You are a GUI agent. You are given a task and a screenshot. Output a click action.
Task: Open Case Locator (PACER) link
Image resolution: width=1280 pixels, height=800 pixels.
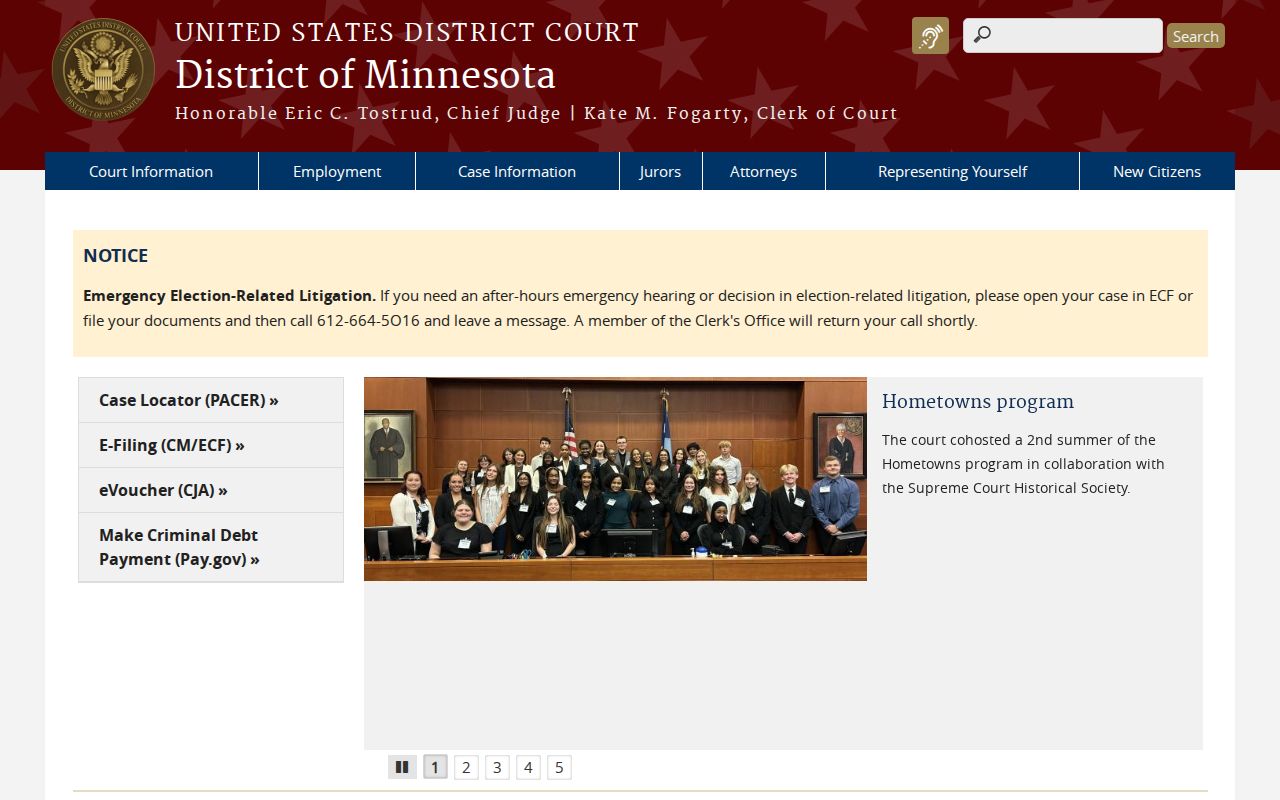pyautogui.click(x=211, y=400)
